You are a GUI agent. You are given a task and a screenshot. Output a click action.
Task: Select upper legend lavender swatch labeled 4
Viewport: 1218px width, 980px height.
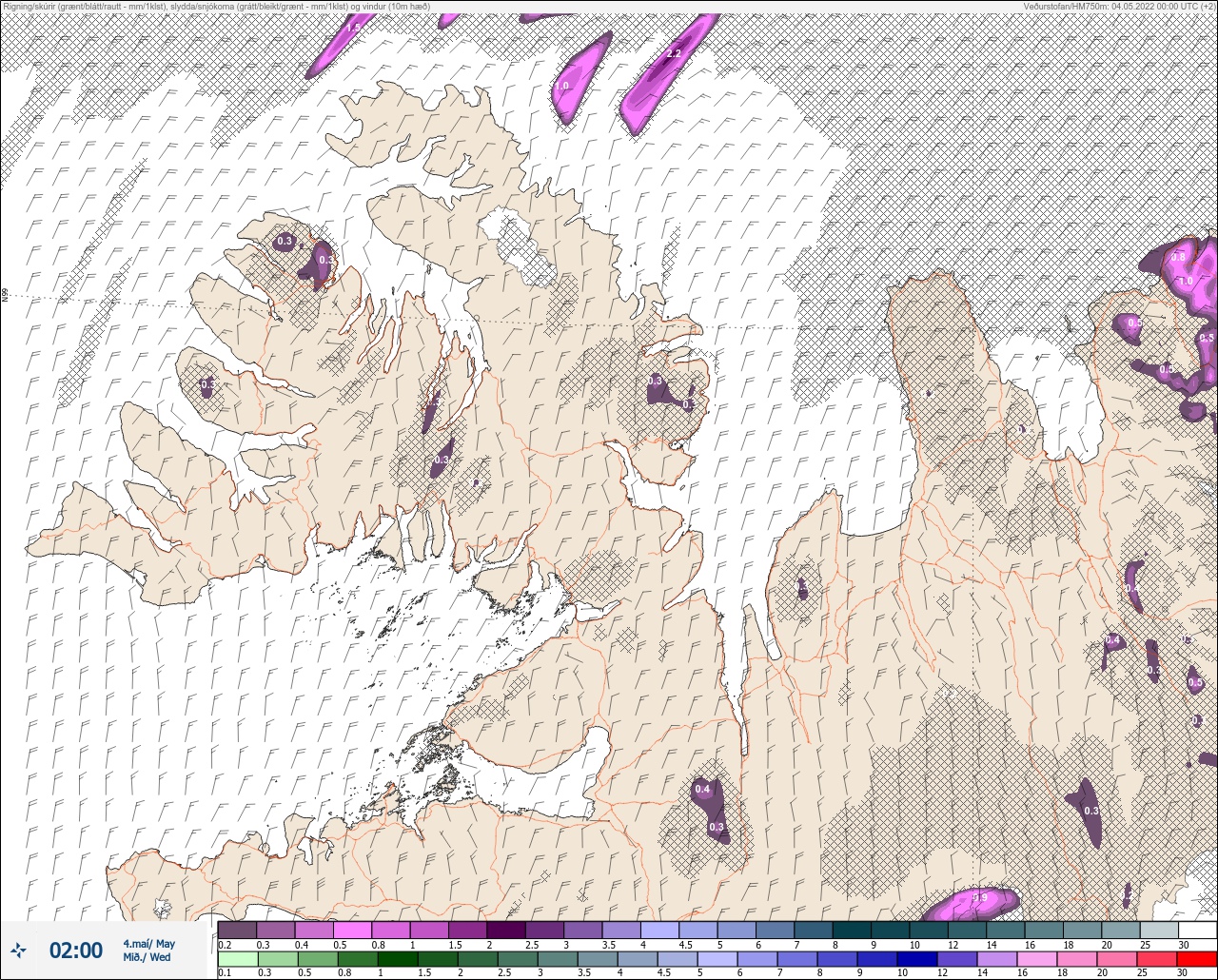[659, 930]
